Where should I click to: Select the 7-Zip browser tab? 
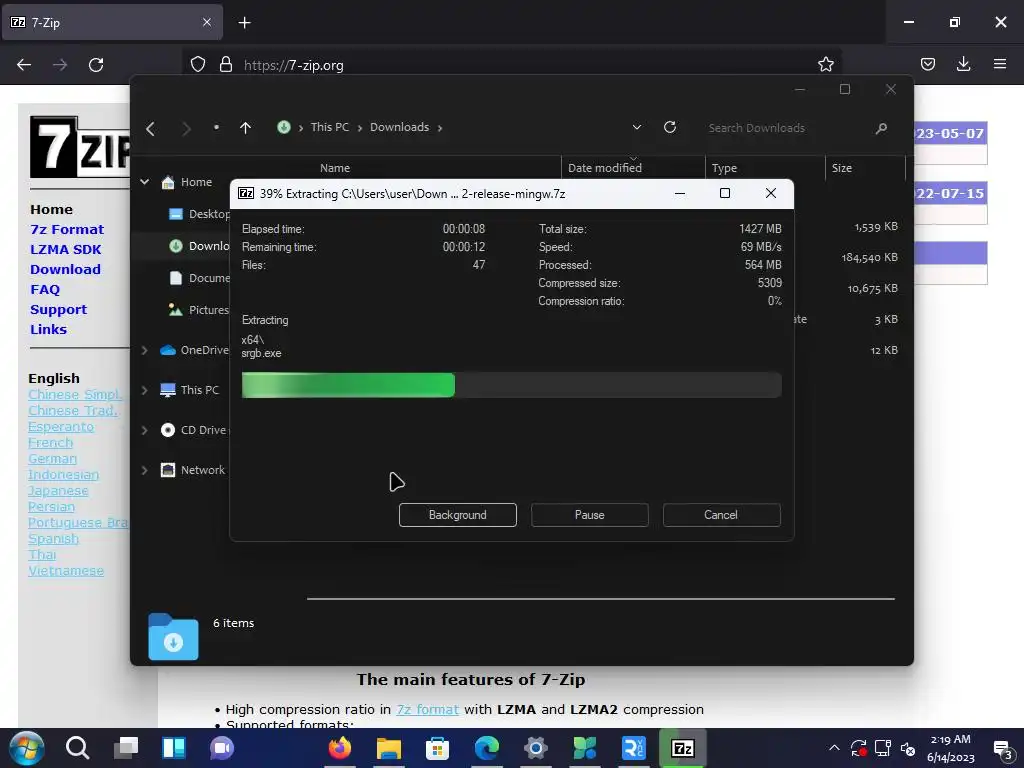click(112, 22)
